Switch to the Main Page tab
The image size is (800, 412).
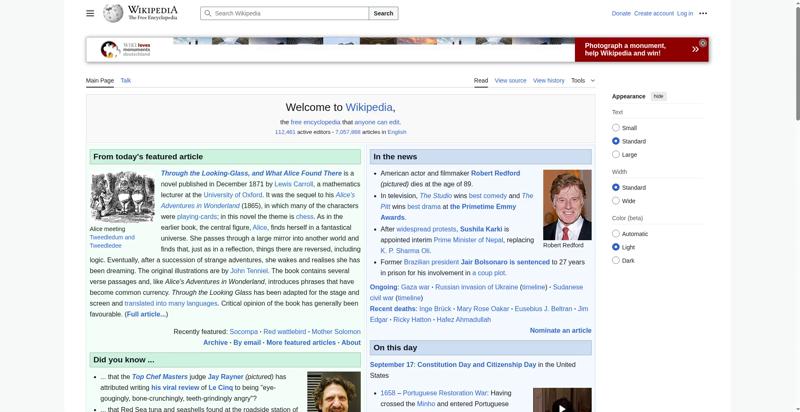point(99,81)
